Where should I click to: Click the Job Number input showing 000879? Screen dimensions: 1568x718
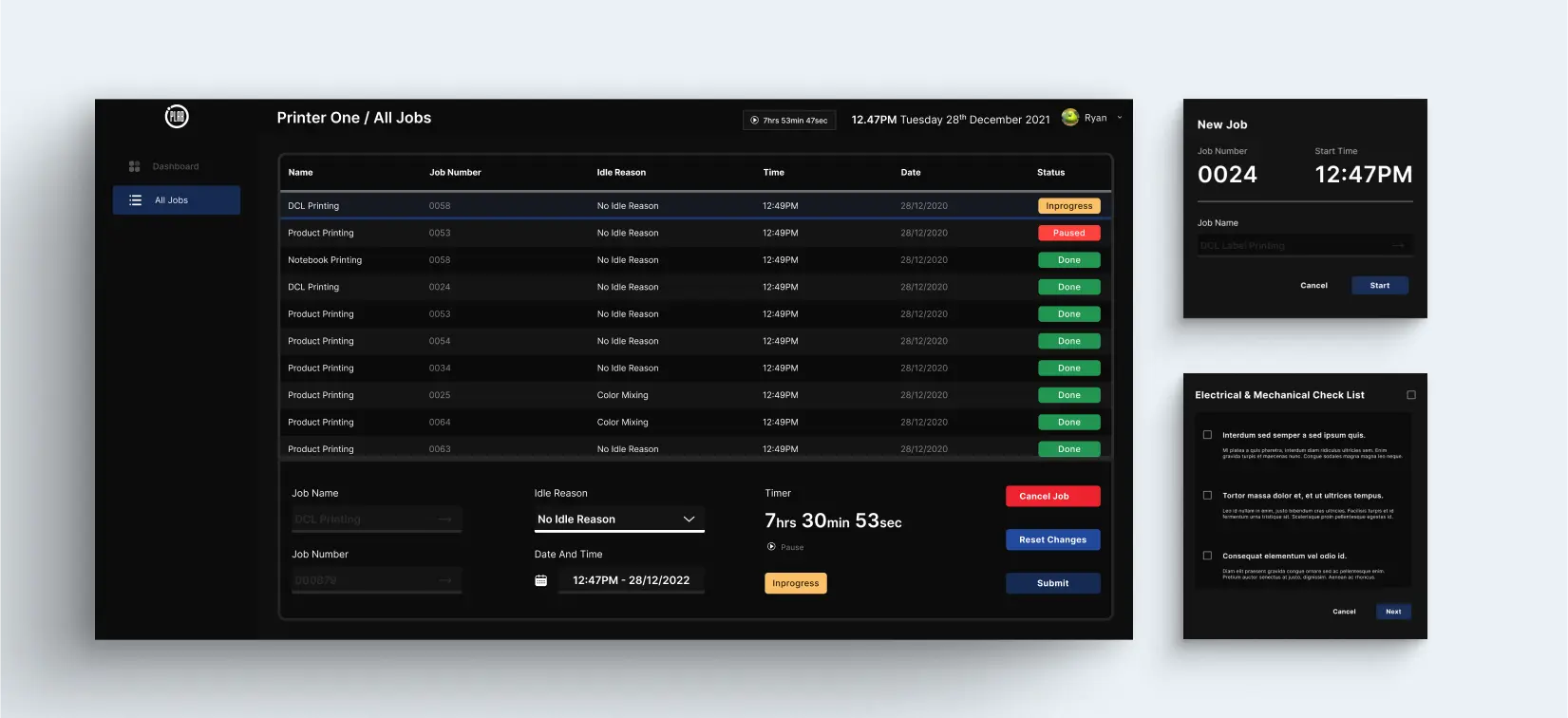tap(376, 580)
